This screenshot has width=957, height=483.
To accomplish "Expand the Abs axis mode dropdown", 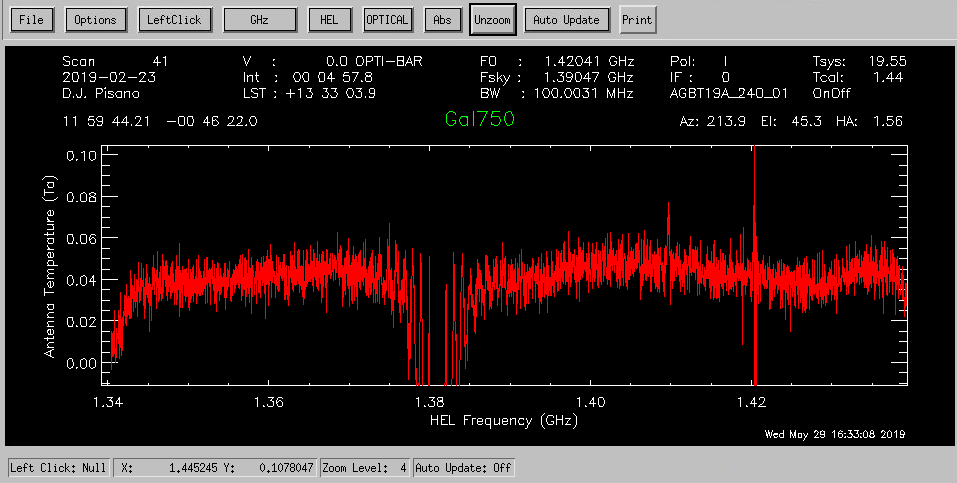I will (x=441, y=20).
